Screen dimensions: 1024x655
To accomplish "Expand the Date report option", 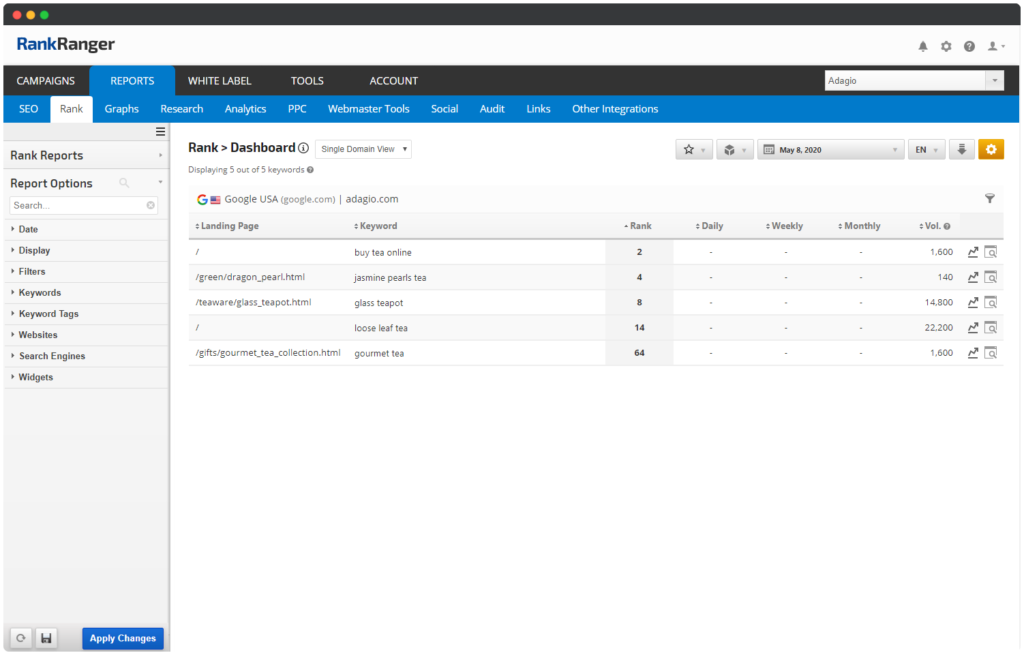I will tap(86, 229).
